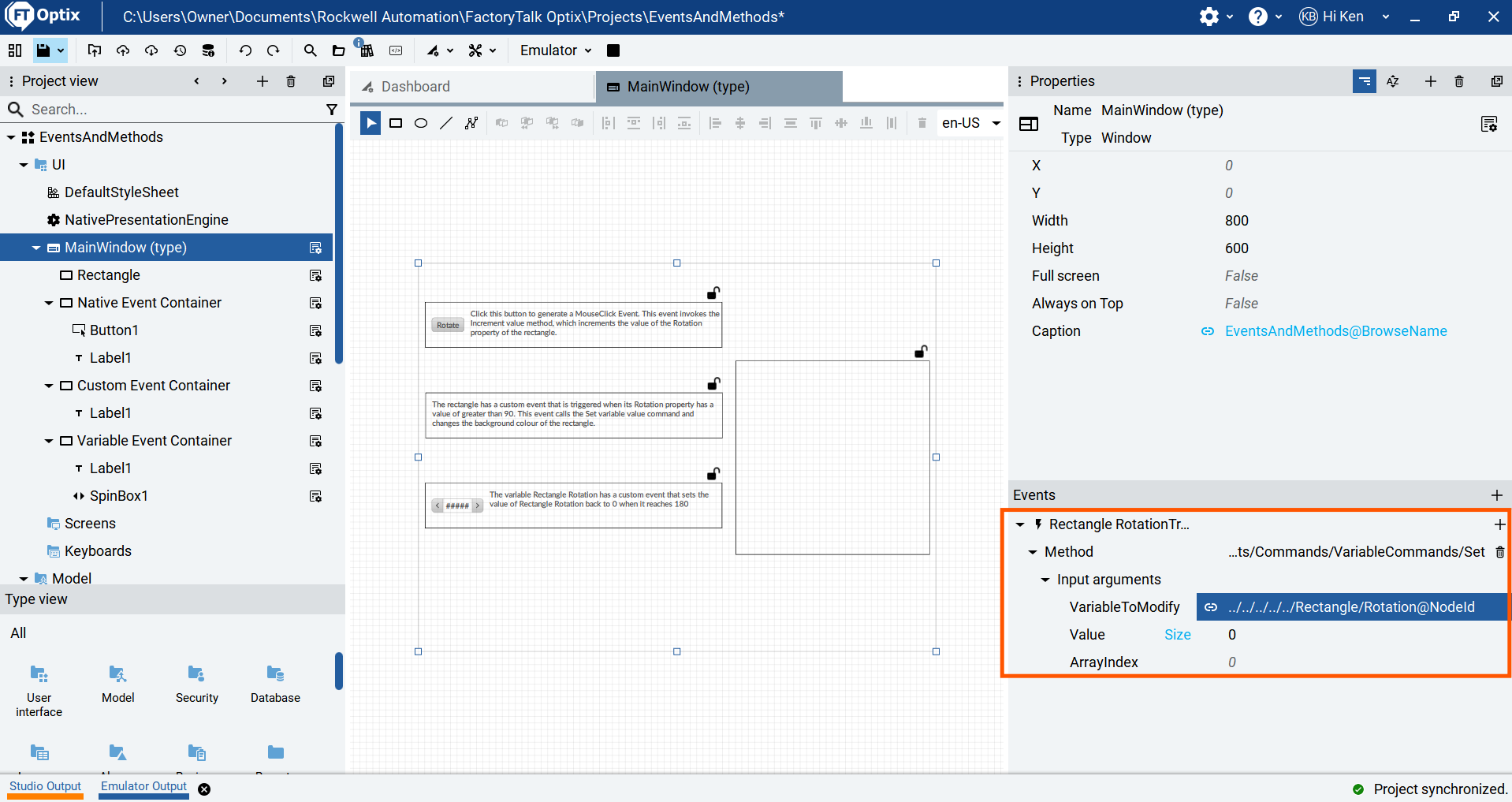Open settings gear in title bar
This screenshot has height=802, width=1512.
(1209, 17)
